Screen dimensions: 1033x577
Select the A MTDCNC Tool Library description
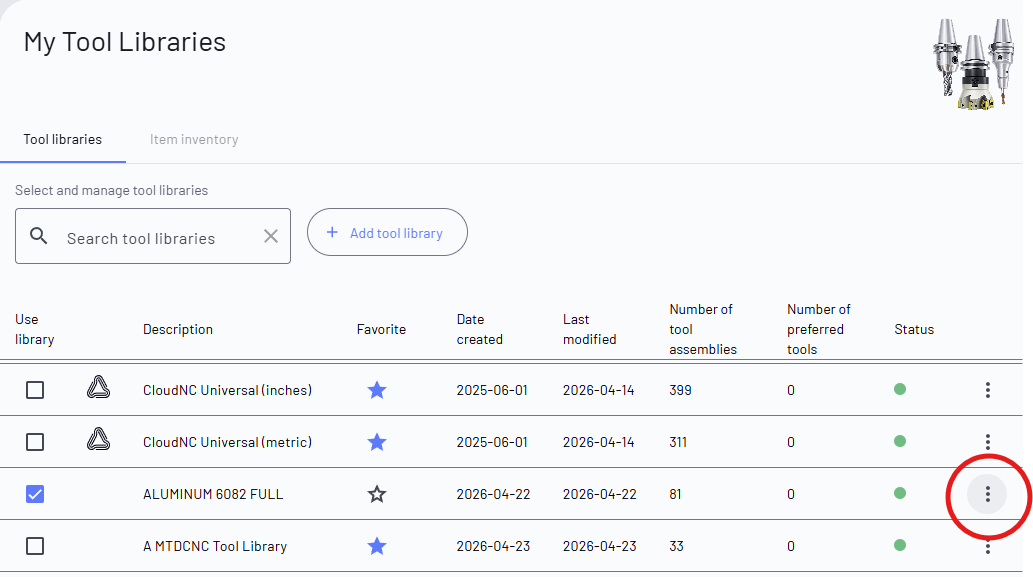(x=215, y=546)
